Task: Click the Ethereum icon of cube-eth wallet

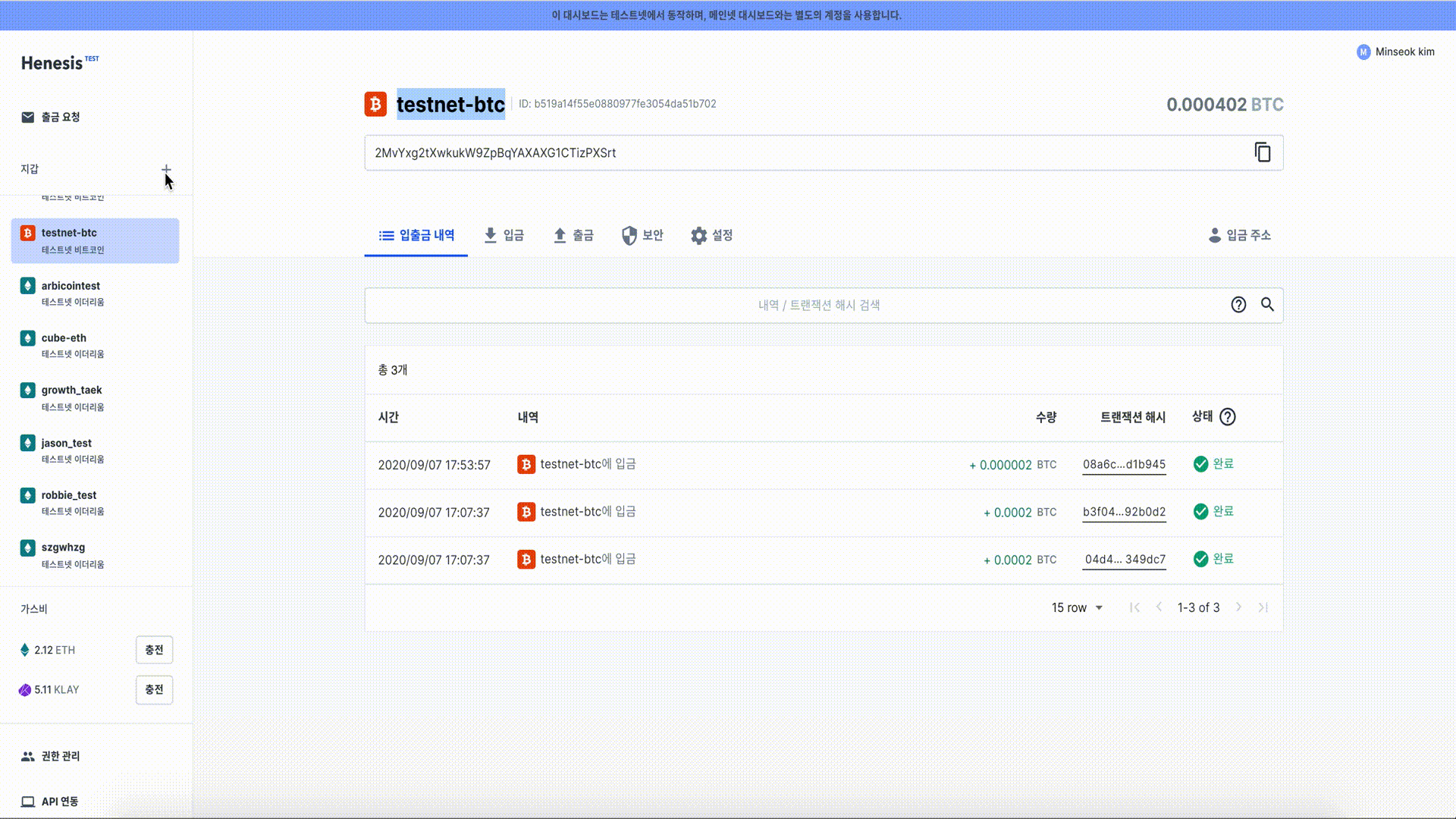Action: [x=28, y=338]
